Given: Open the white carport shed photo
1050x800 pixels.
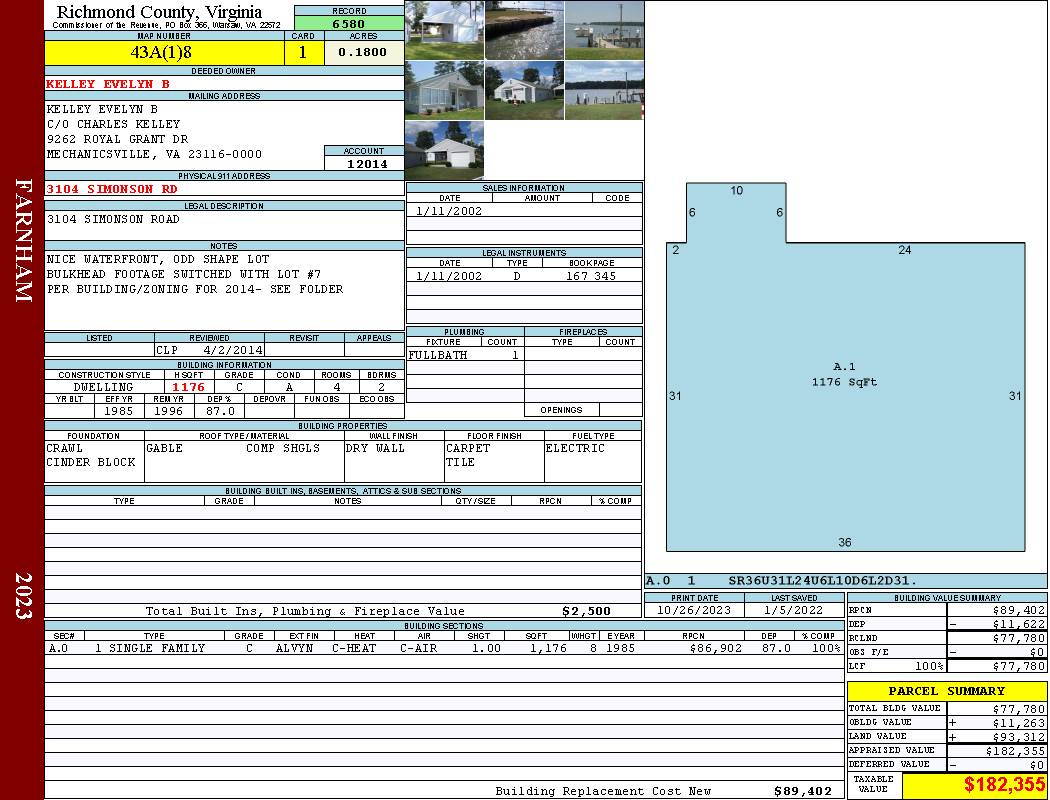Looking at the screenshot, I should pos(444,30).
